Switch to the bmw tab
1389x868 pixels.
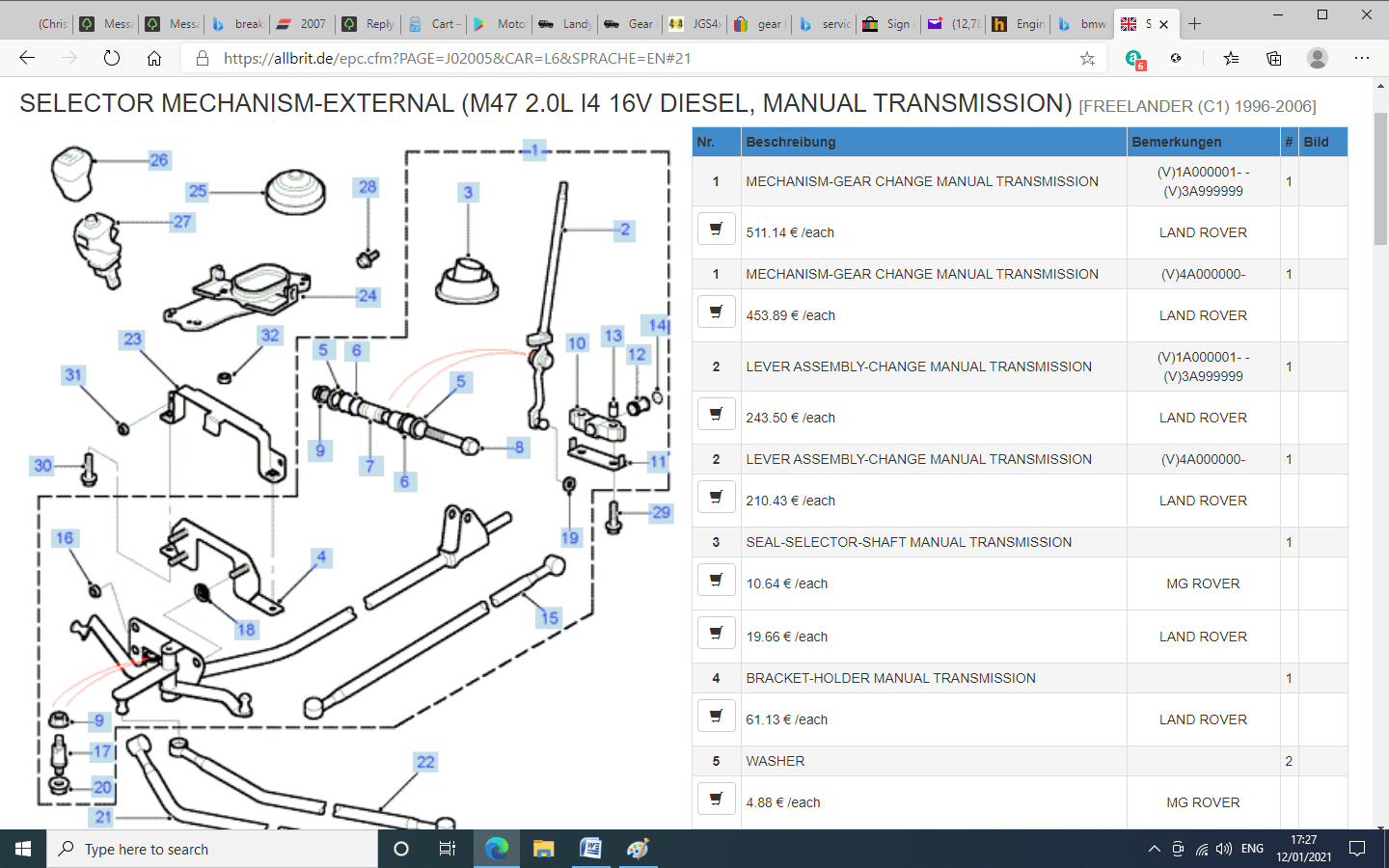(1081, 24)
